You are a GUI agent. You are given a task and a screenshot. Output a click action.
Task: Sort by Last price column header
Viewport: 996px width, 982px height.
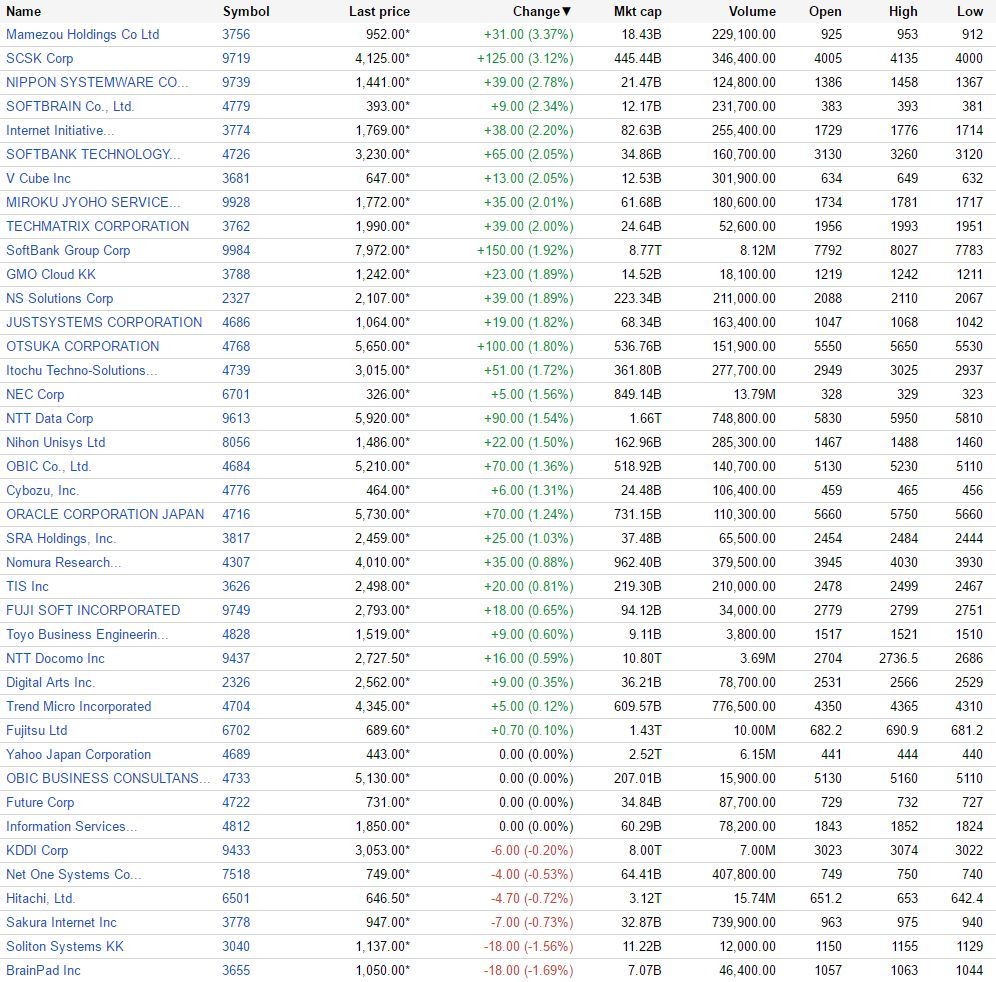coord(379,11)
